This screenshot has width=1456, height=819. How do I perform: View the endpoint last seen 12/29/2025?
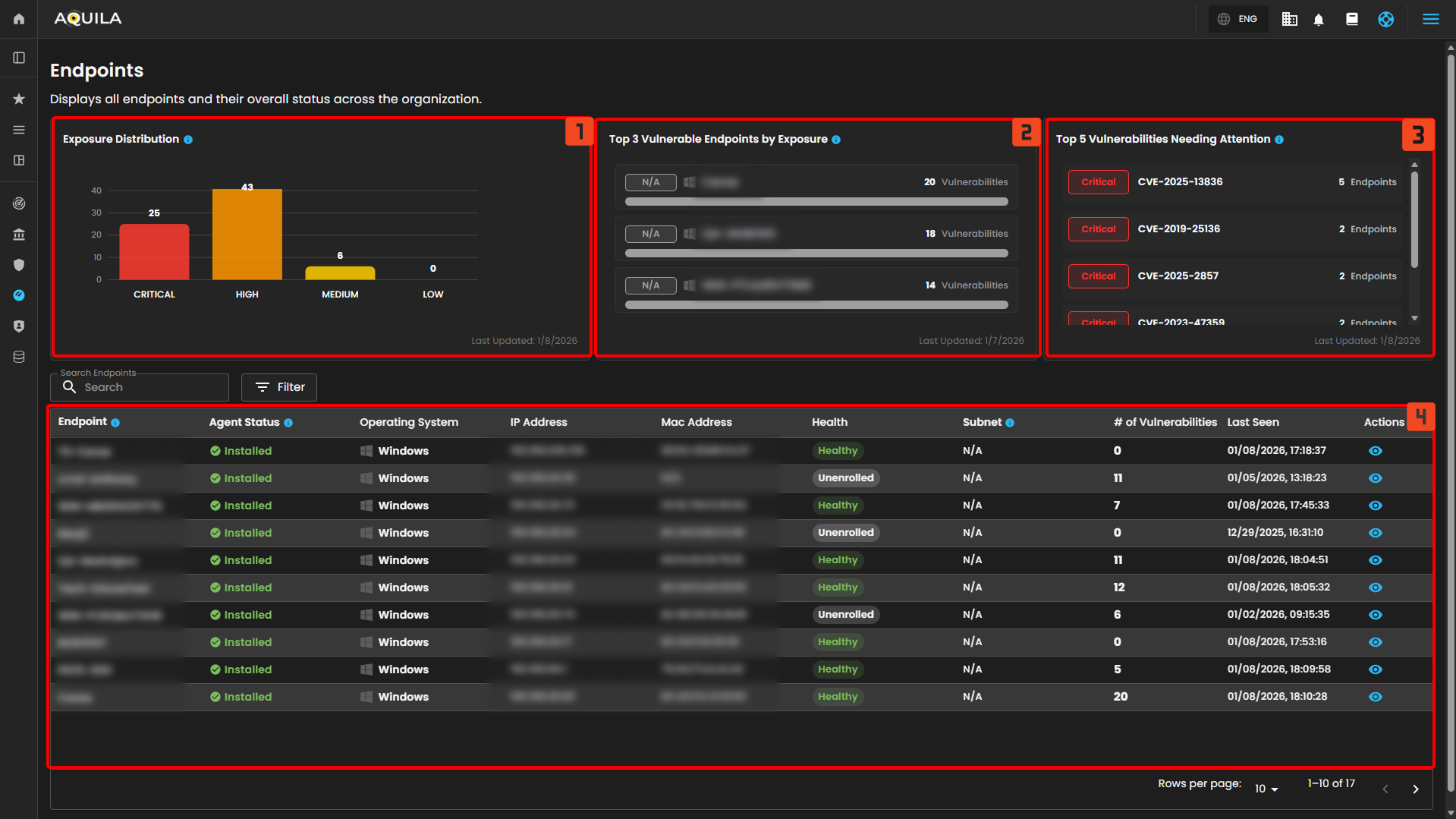[1375, 533]
